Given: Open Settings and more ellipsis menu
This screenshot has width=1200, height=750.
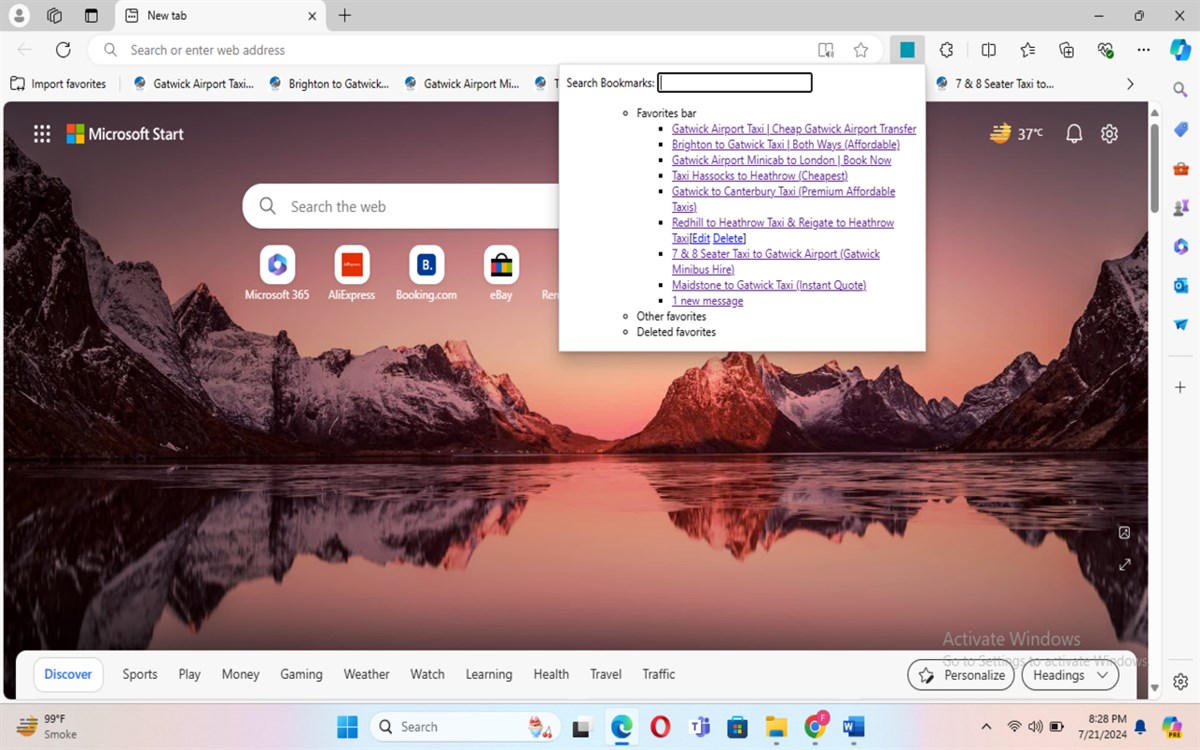Looking at the screenshot, I should (1143, 50).
